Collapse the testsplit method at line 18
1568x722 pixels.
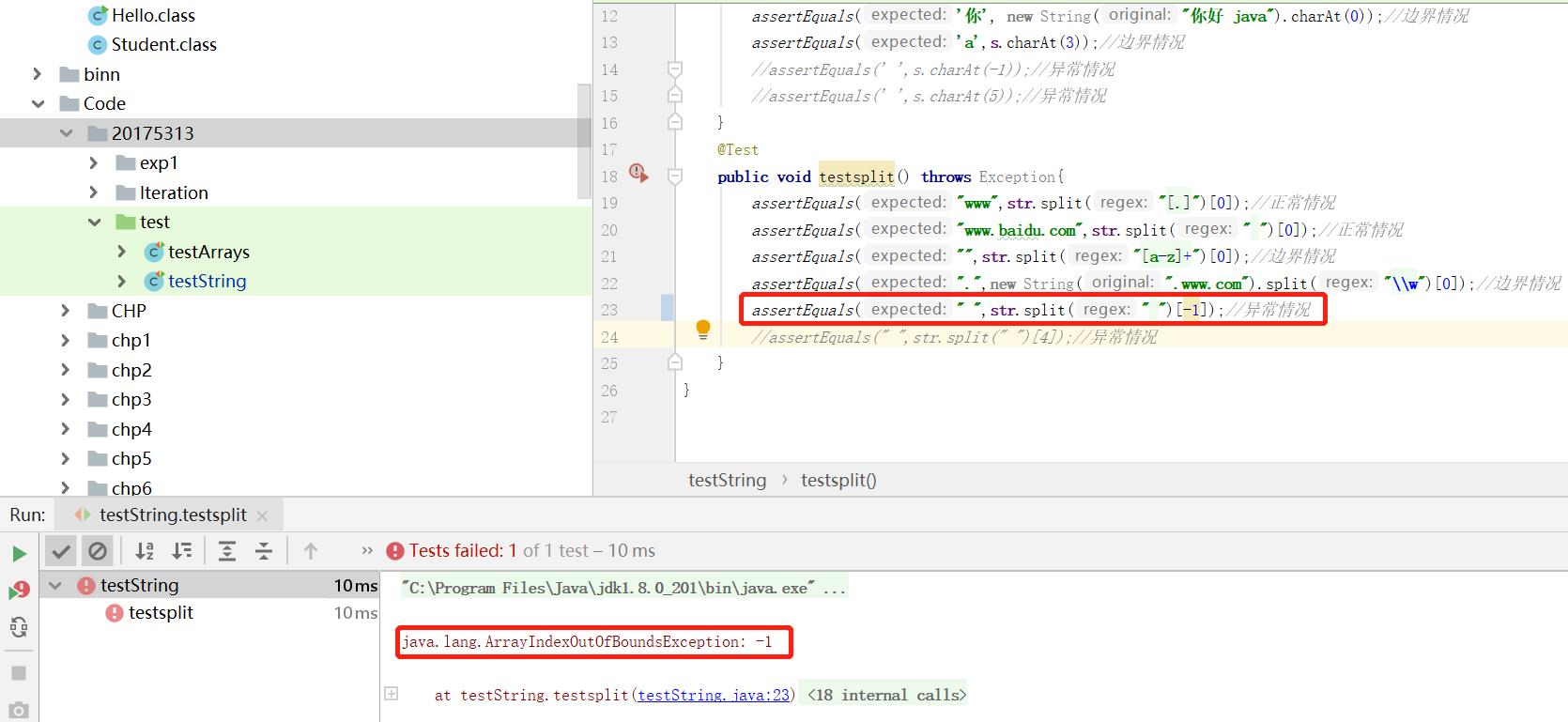[x=674, y=176]
